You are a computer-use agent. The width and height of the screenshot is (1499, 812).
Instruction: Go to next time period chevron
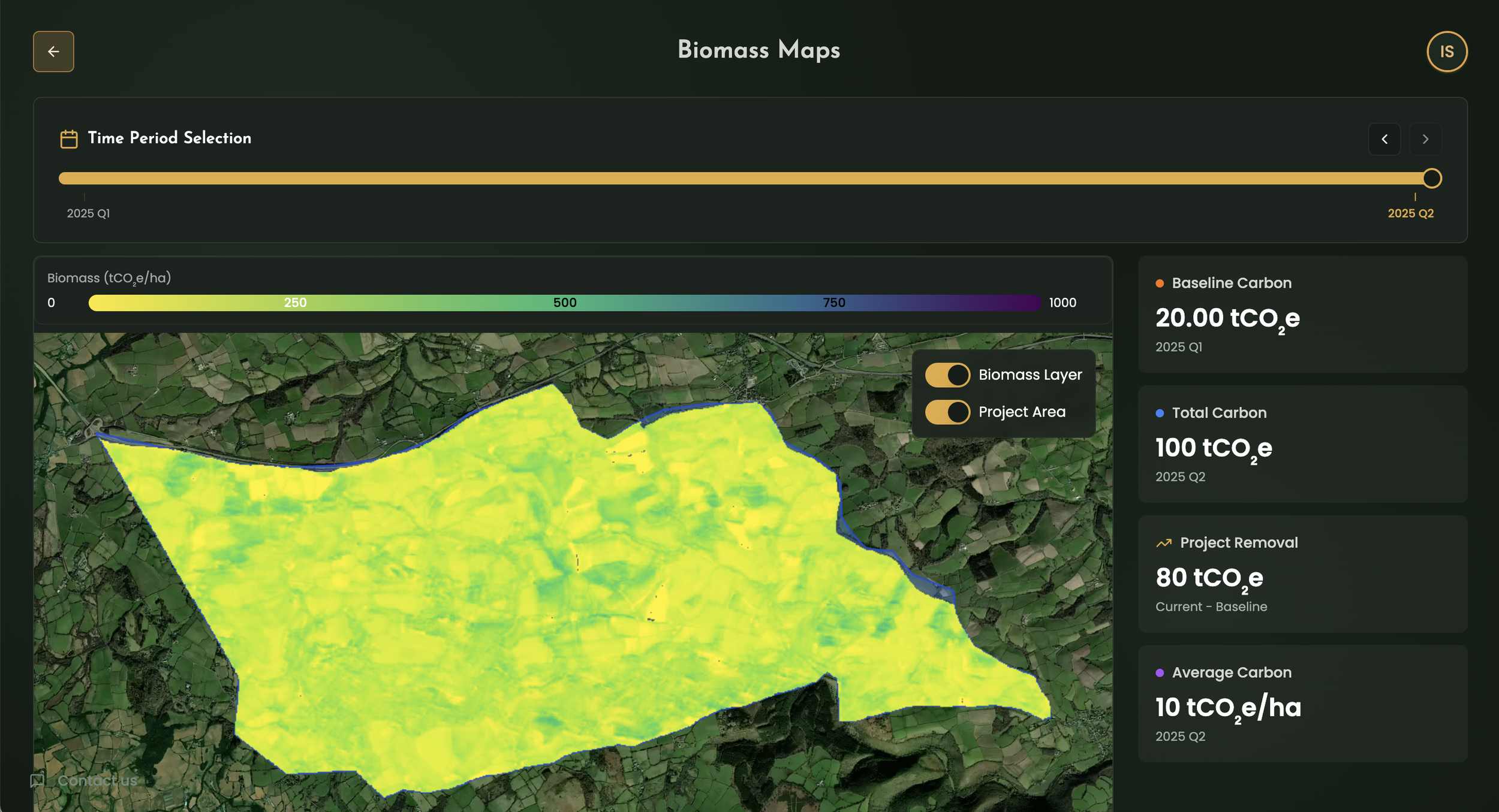[x=1425, y=139]
